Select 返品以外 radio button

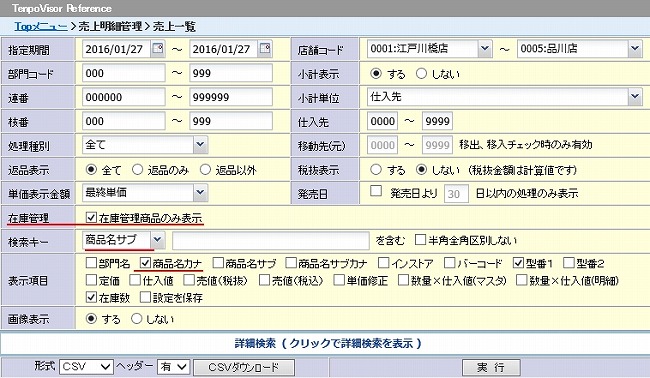[x=205, y=170]
